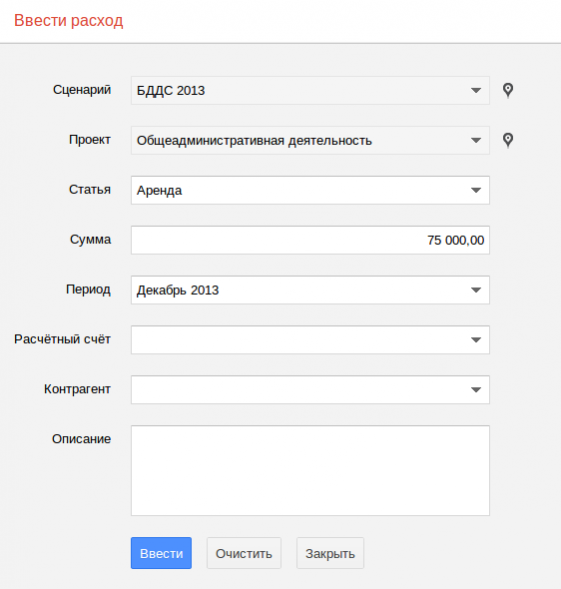Click the Проект label
561x589 pixels.
coord(90,140)
